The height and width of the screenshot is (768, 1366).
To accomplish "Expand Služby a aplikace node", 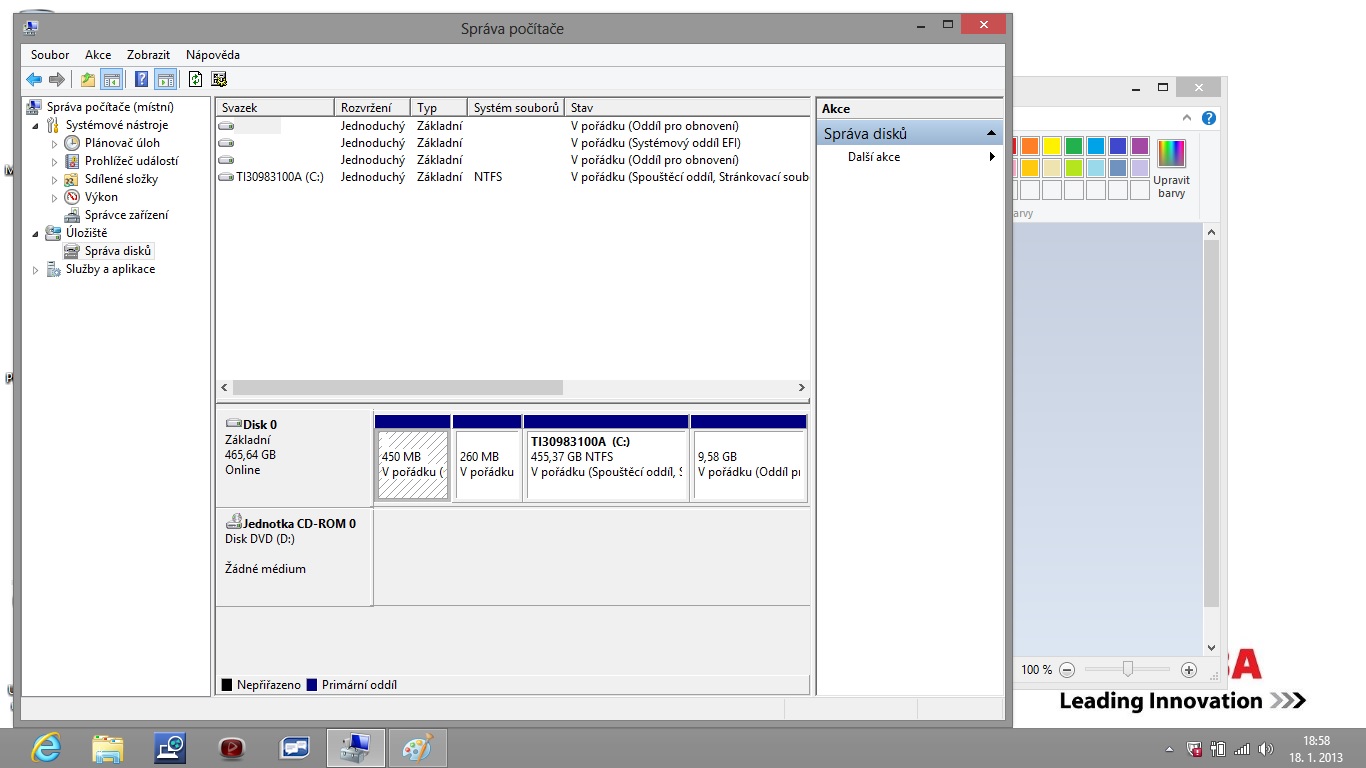I will pos(37,270).
